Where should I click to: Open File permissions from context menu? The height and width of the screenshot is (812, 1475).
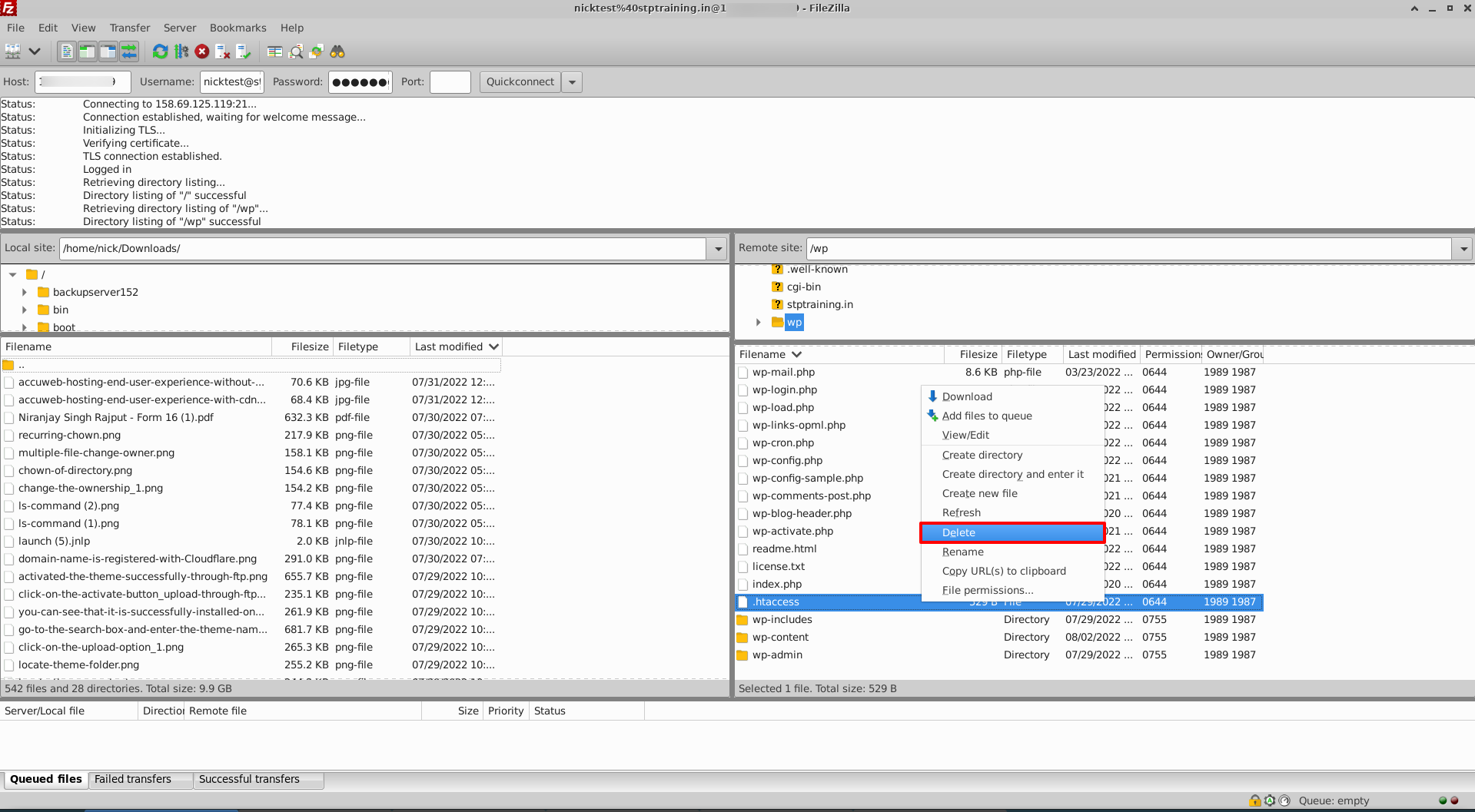click(x=1012, y=590)
